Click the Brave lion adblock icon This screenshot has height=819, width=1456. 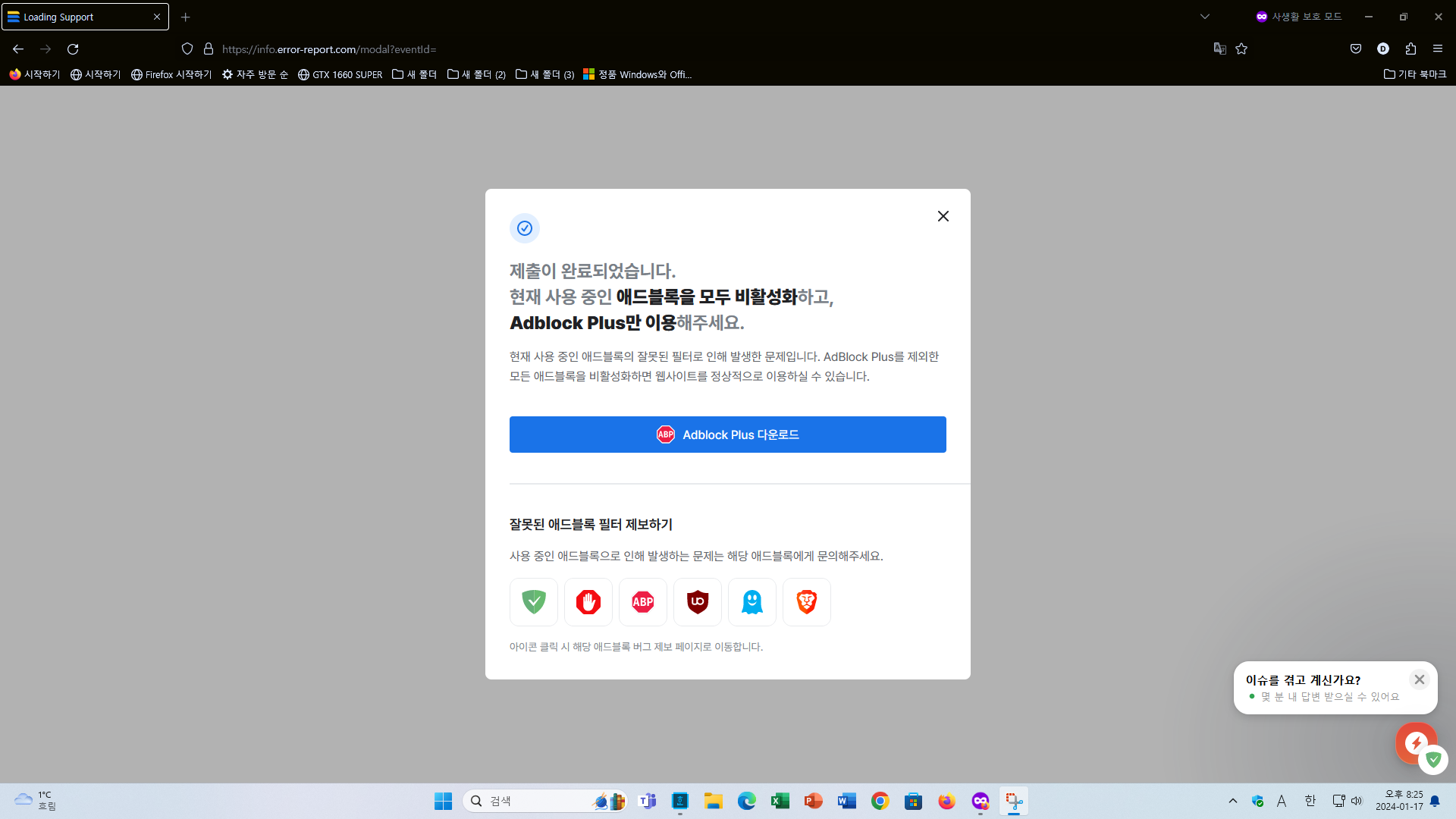click(x=806, y=601)
